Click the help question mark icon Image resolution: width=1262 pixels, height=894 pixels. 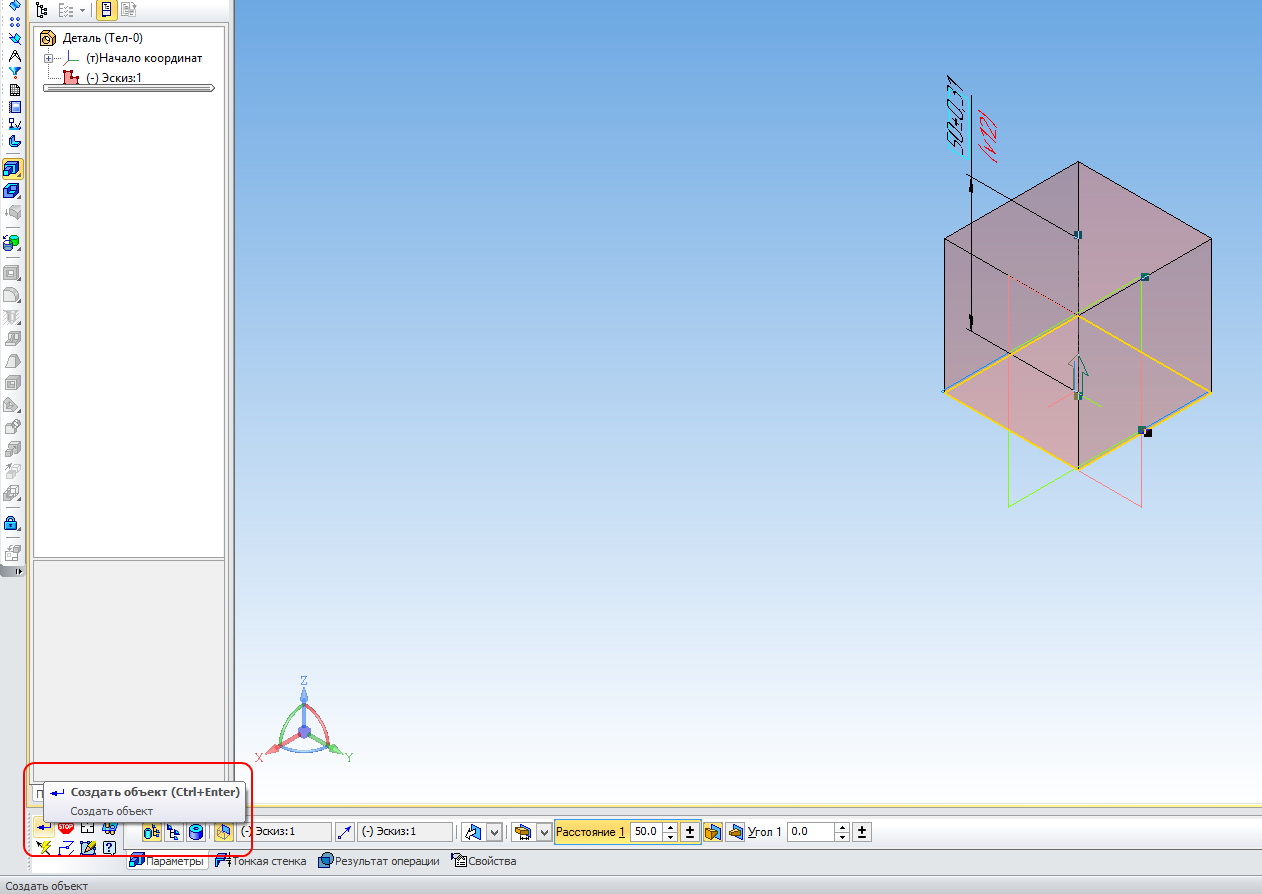pos(110,848)
